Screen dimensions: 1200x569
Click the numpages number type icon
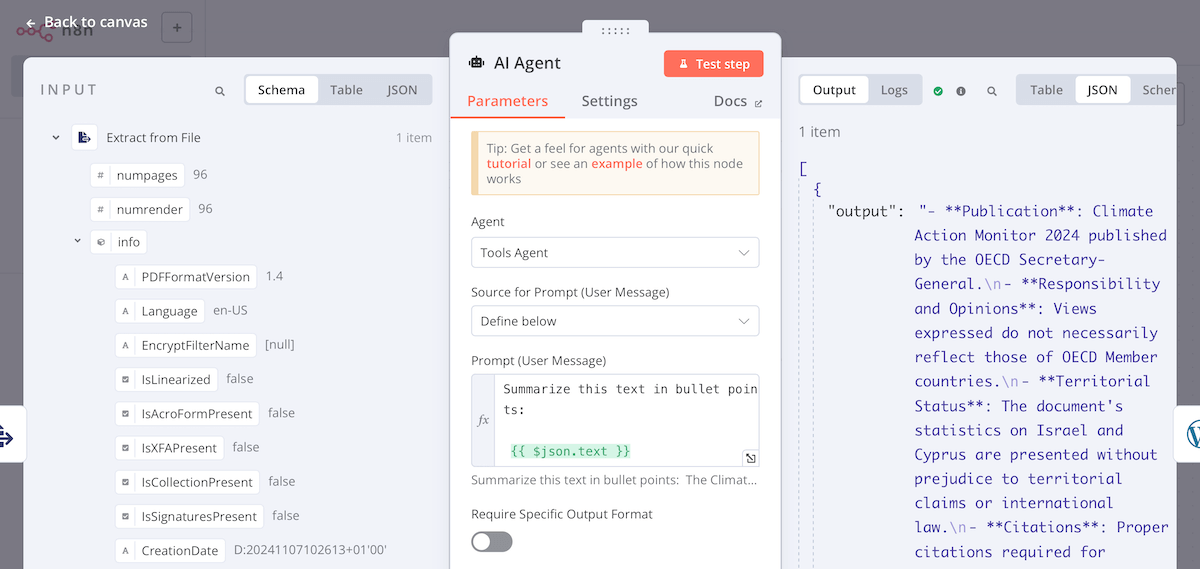(x=100, y=176)
